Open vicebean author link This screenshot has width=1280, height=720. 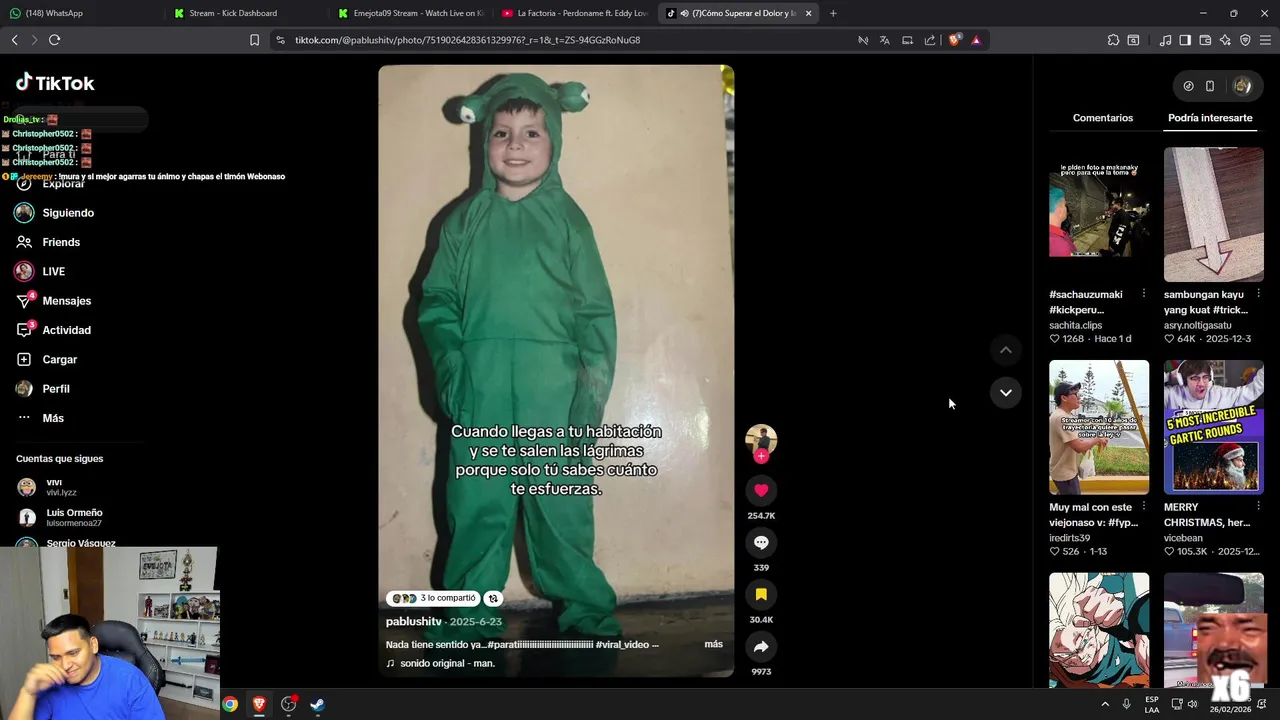point(1183,538)
